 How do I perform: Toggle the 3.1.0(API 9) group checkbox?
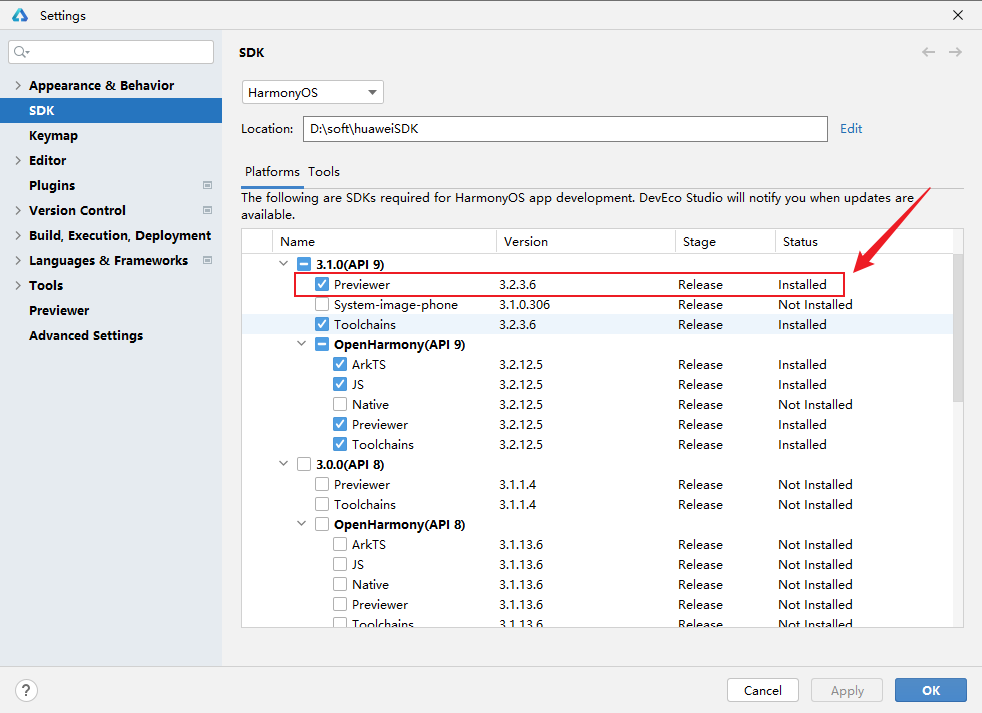(304, 264)
